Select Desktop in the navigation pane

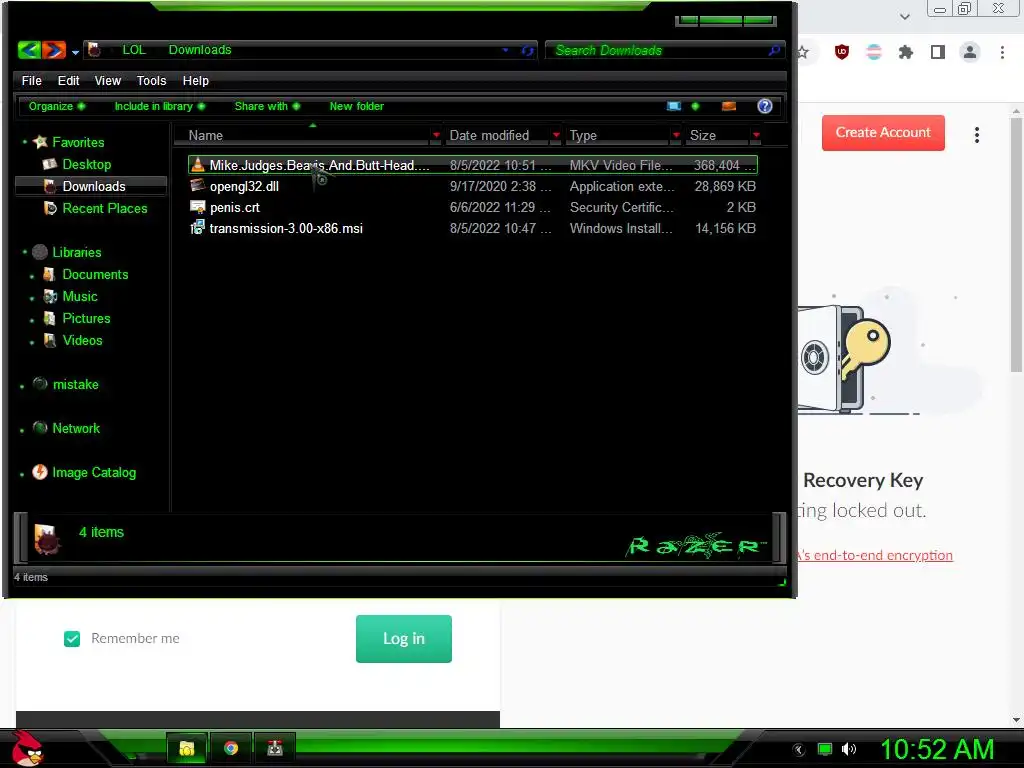86,164
